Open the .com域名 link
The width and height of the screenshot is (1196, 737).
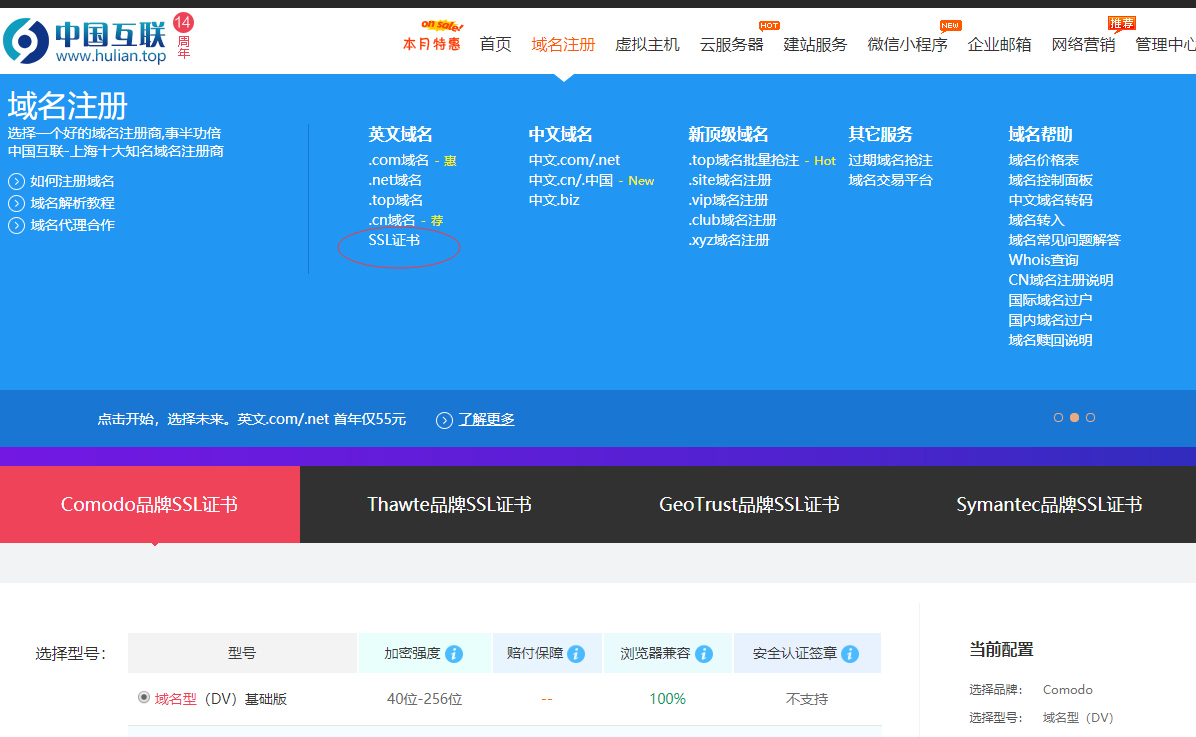(398, 160)
